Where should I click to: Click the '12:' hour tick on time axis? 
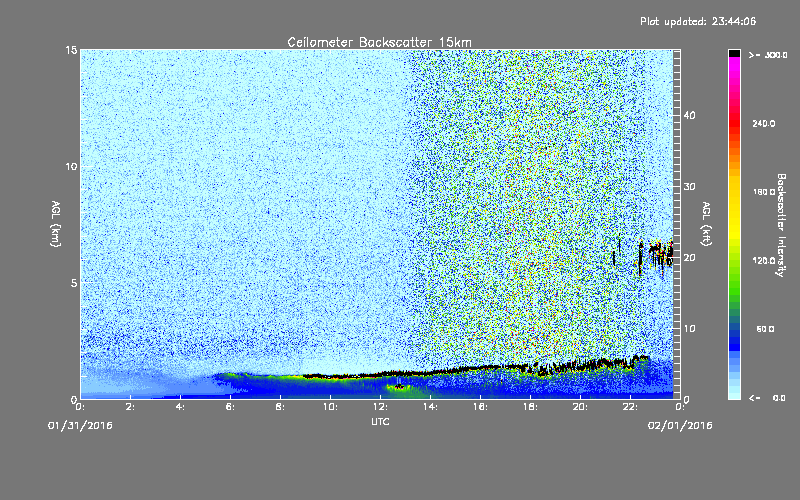(380, 407)
